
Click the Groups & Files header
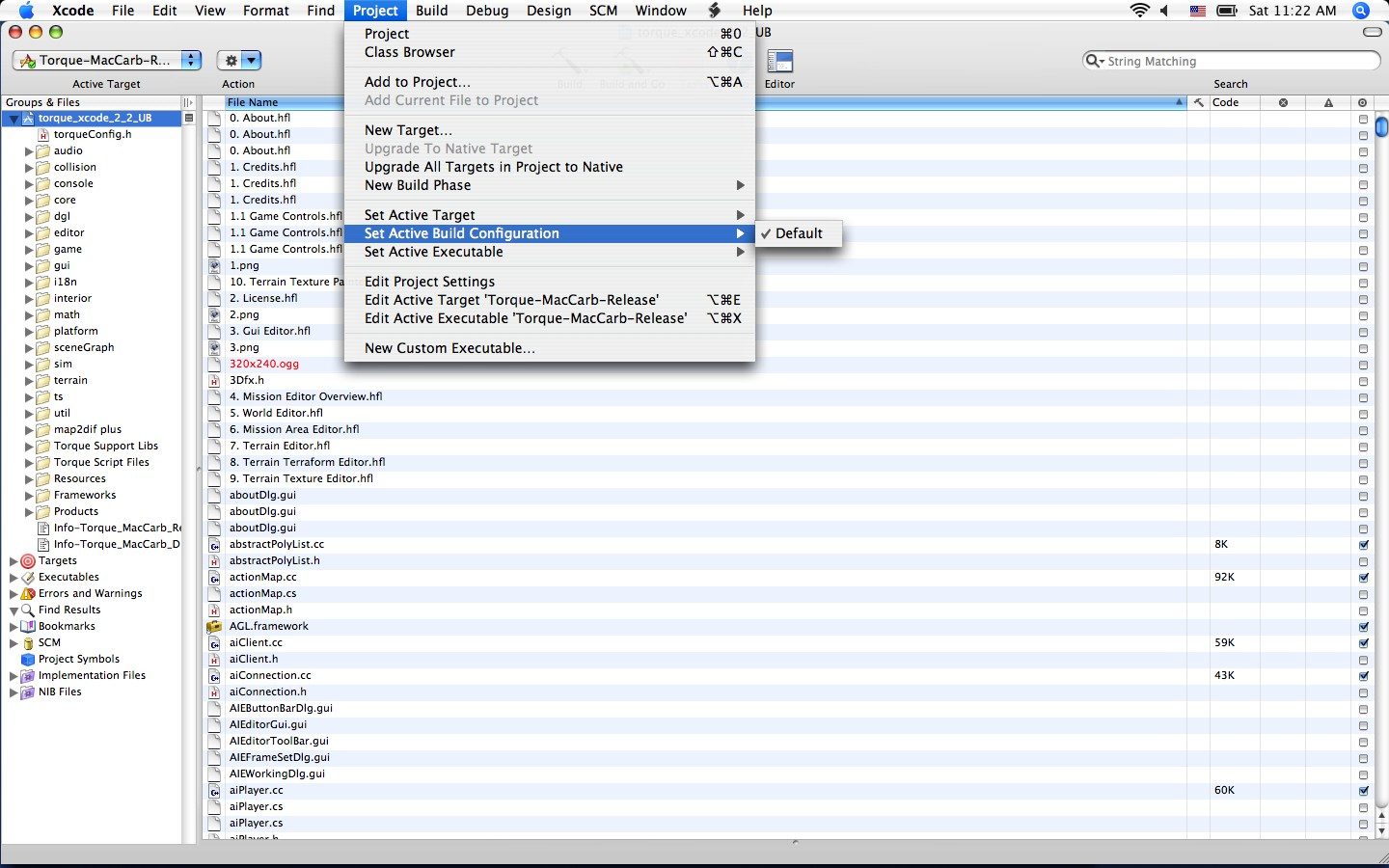click(x=92, y=102)
